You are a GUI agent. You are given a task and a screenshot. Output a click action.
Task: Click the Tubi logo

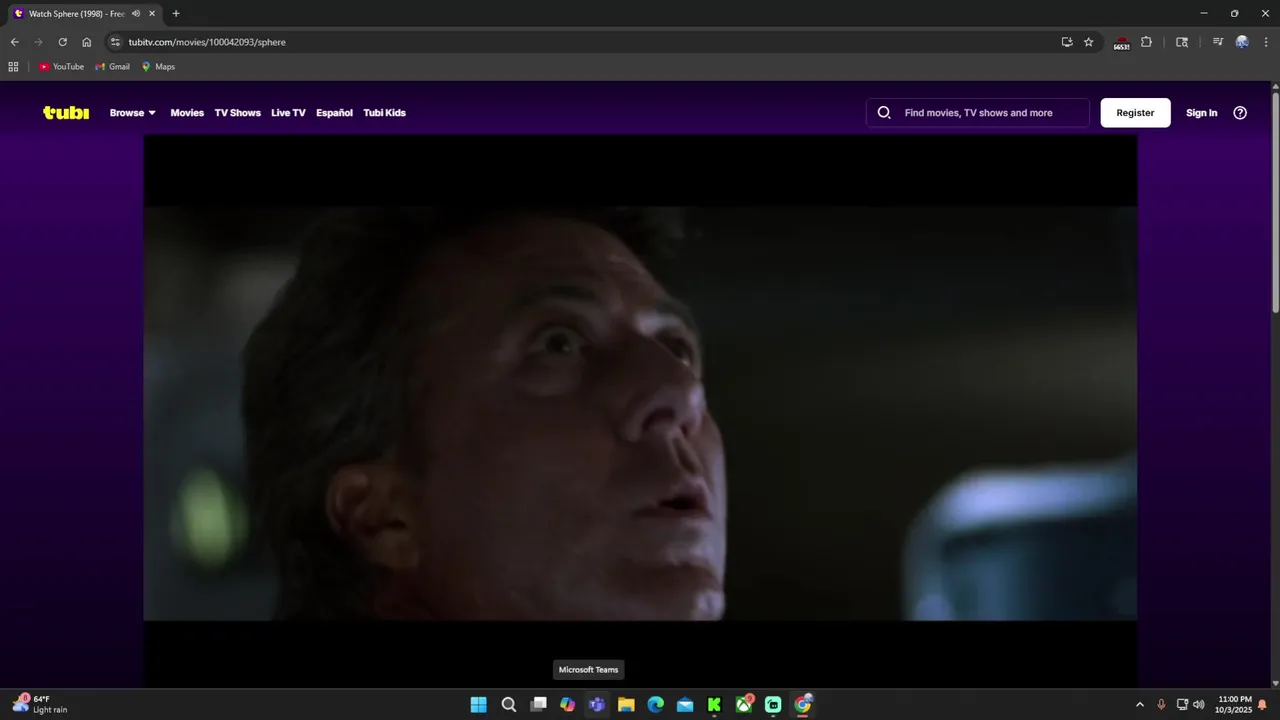66,113
